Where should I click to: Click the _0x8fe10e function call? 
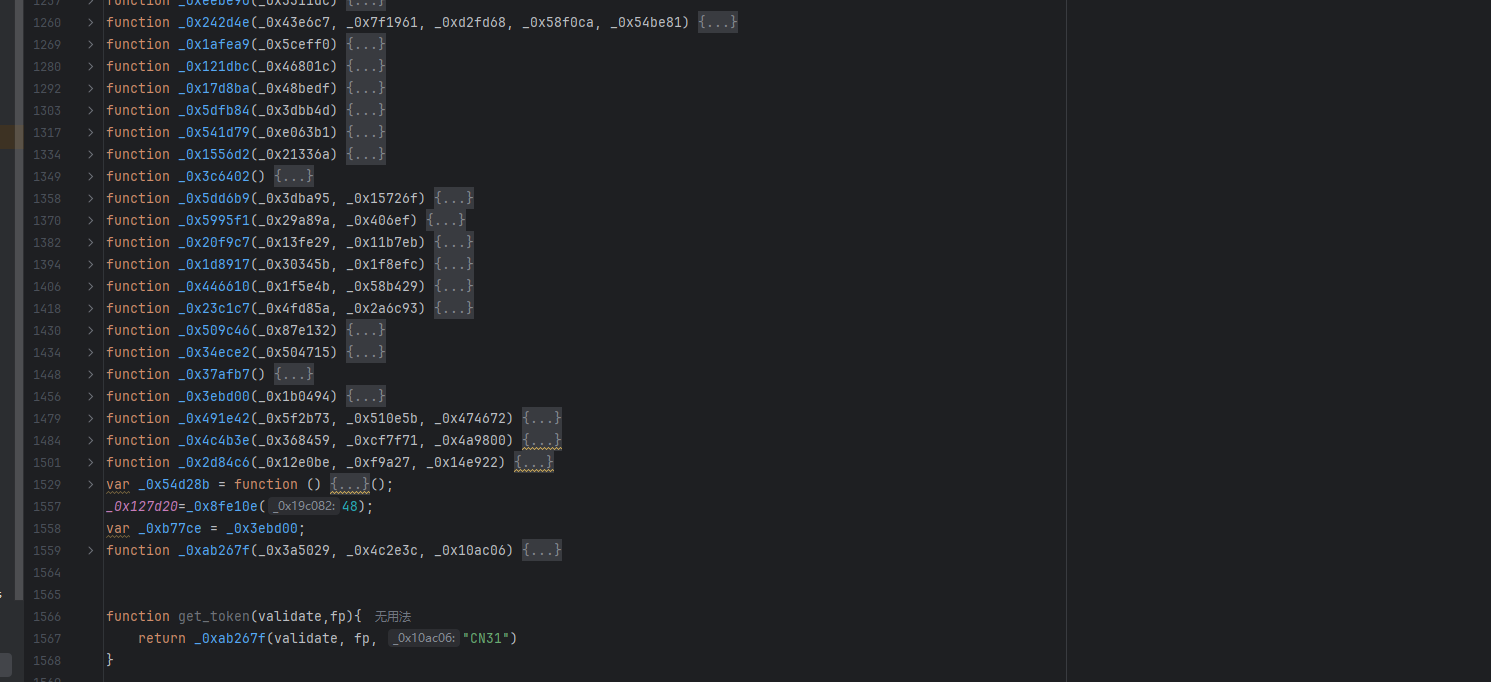click(x=222, y=506)
